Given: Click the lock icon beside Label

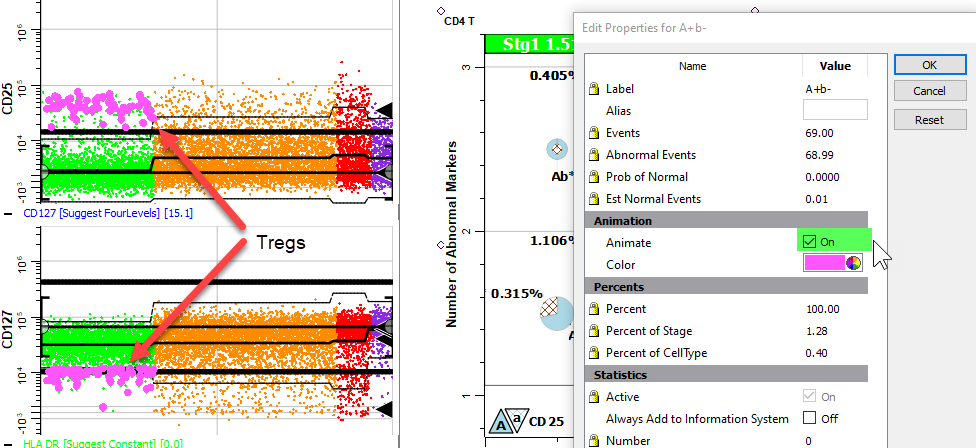Looking at the screenshot, I should pyautogui.click(x=594, y=89).
